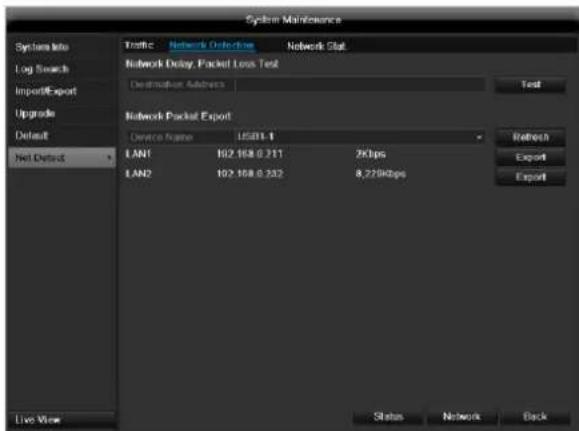Click the Device Name dropdown arrow

point(479,137)
